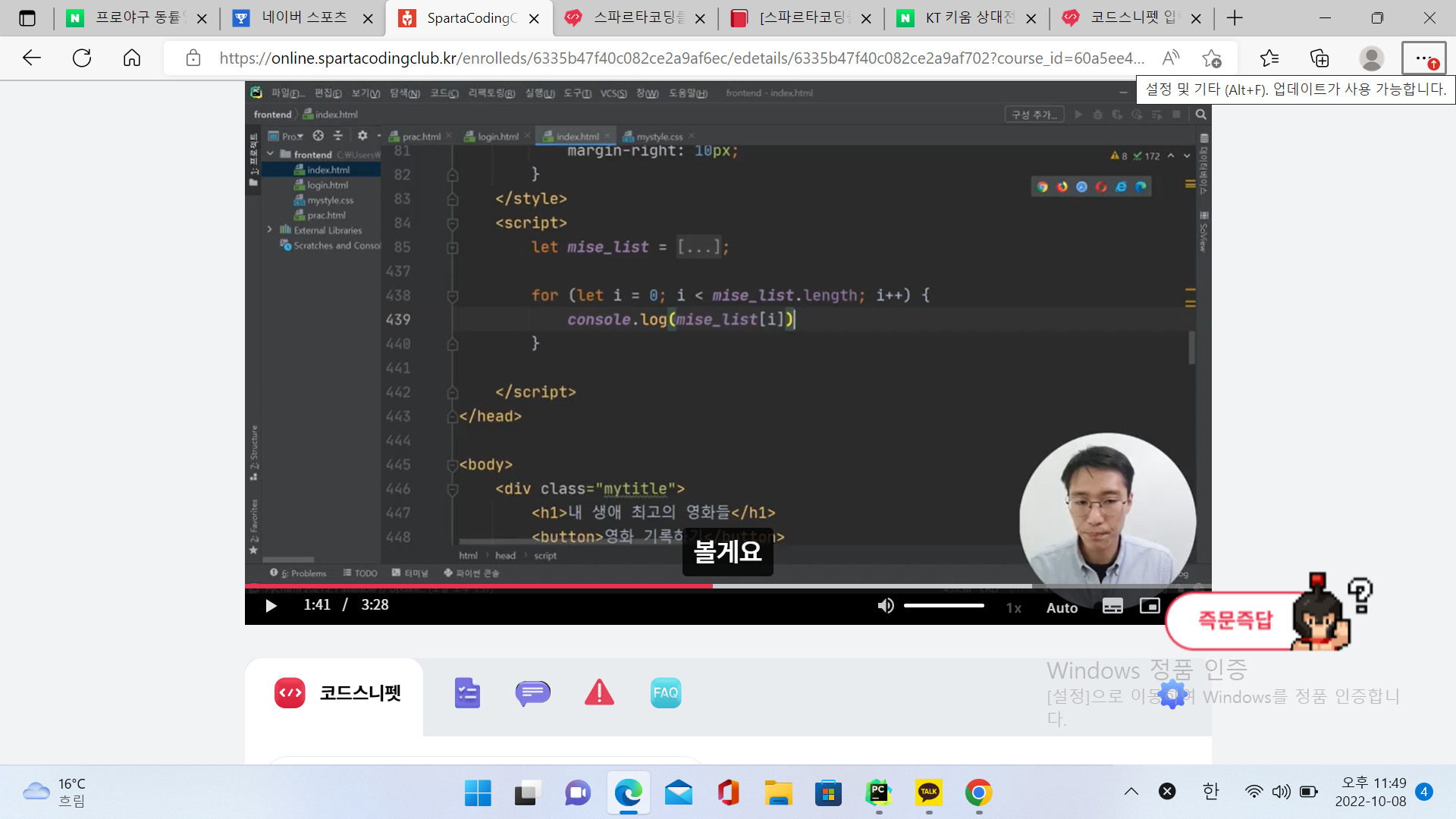Open File Explorer from taskbar
1456x819 pixels.
778,792
